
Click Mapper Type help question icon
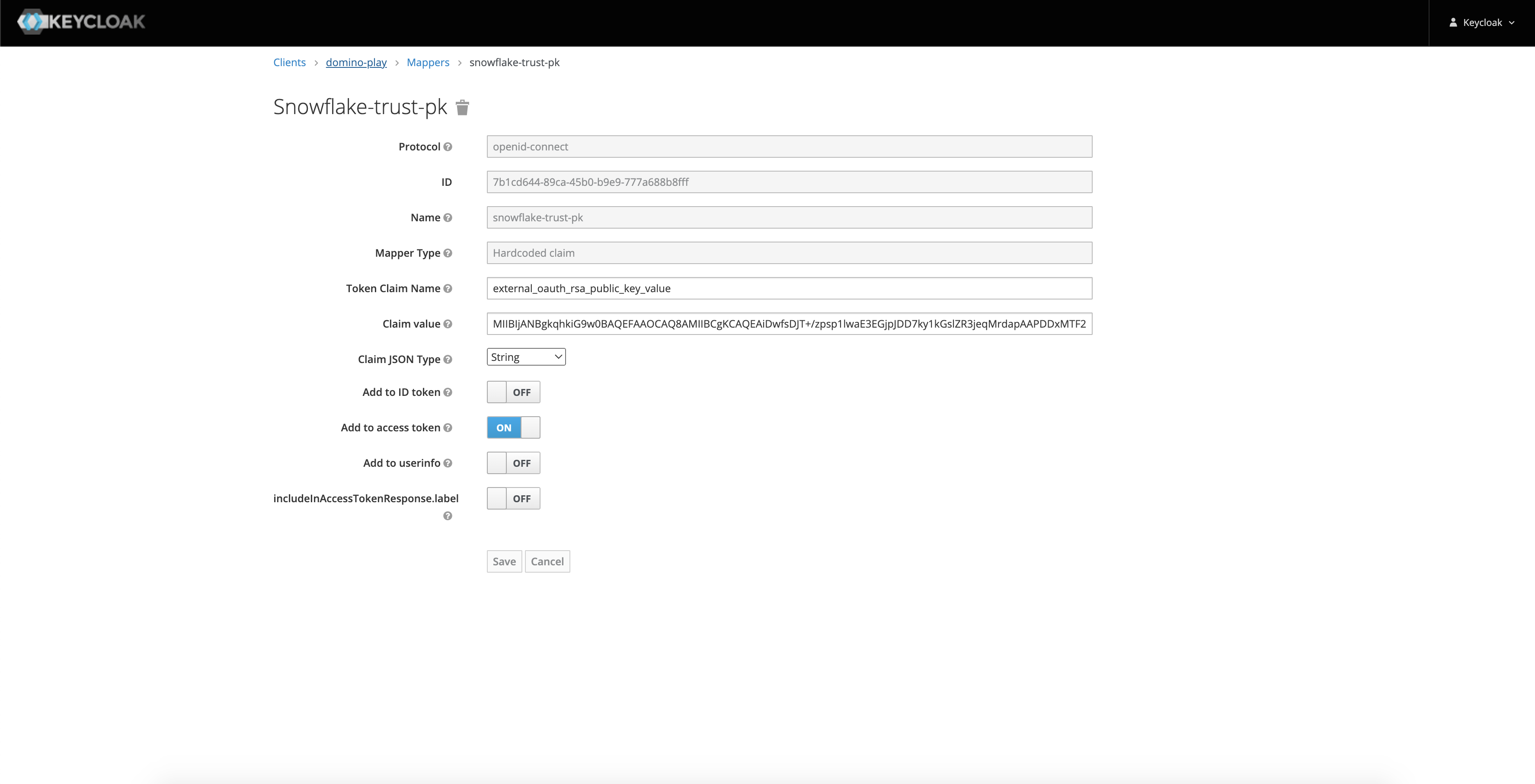[448, 253]
